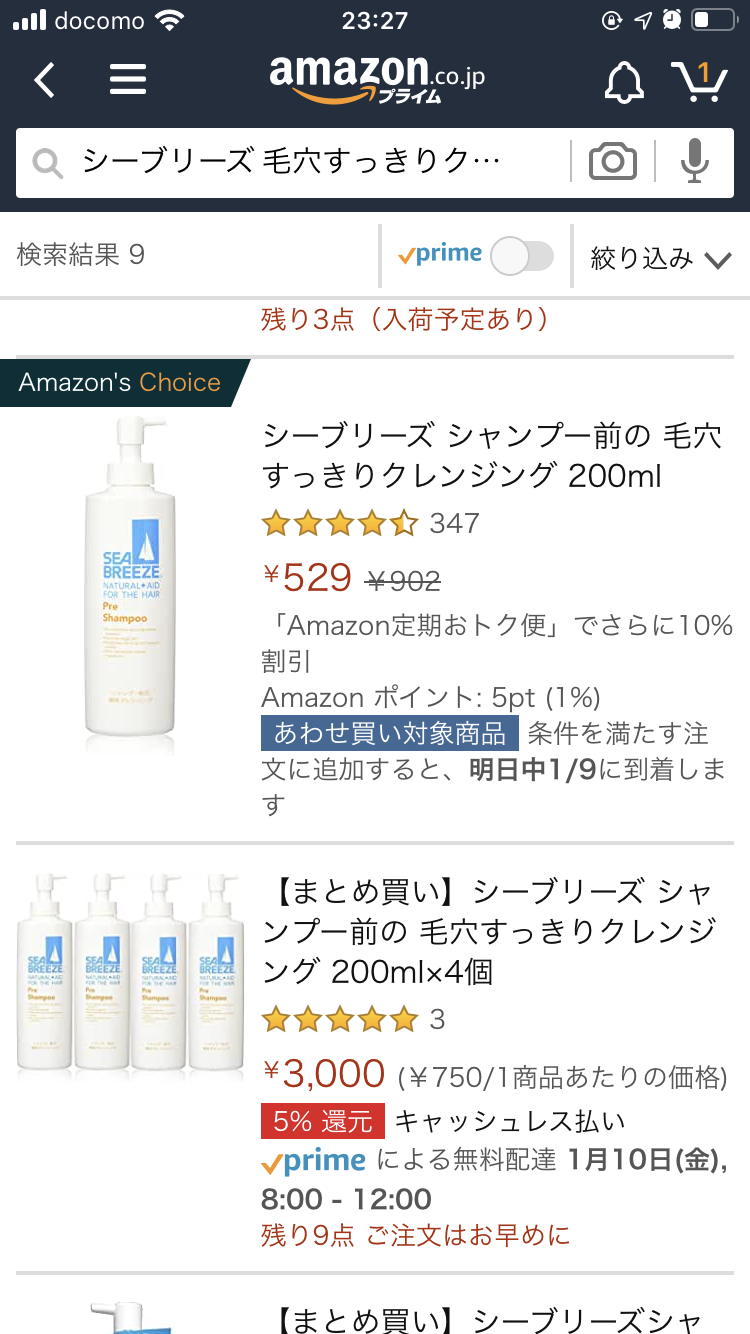Toggle the Prime filter switch
This screenshot has height=1334, width=750.
[521, 256]
